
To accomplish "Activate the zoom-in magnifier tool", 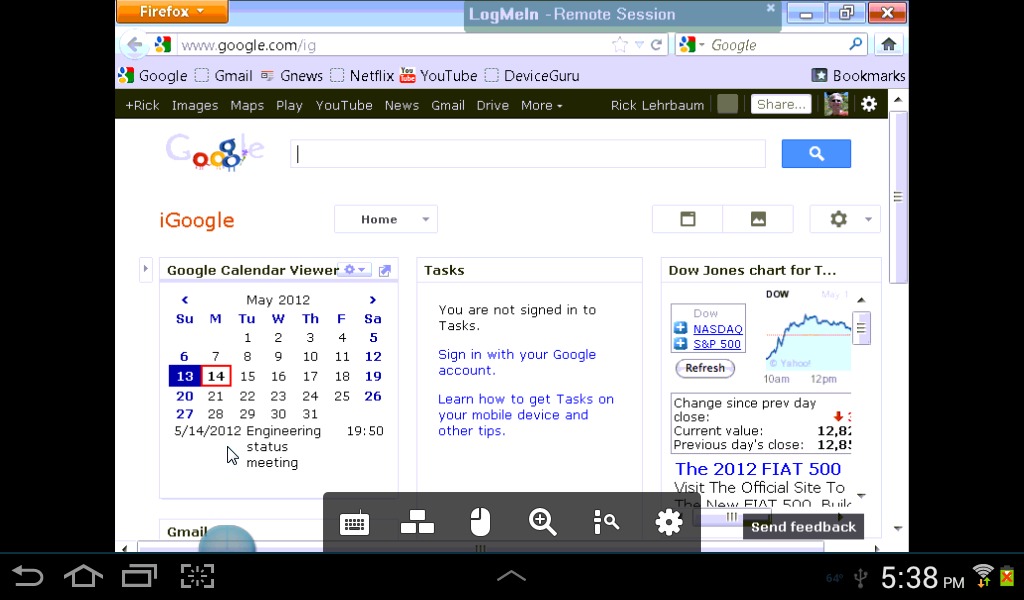I will [543, 522].
